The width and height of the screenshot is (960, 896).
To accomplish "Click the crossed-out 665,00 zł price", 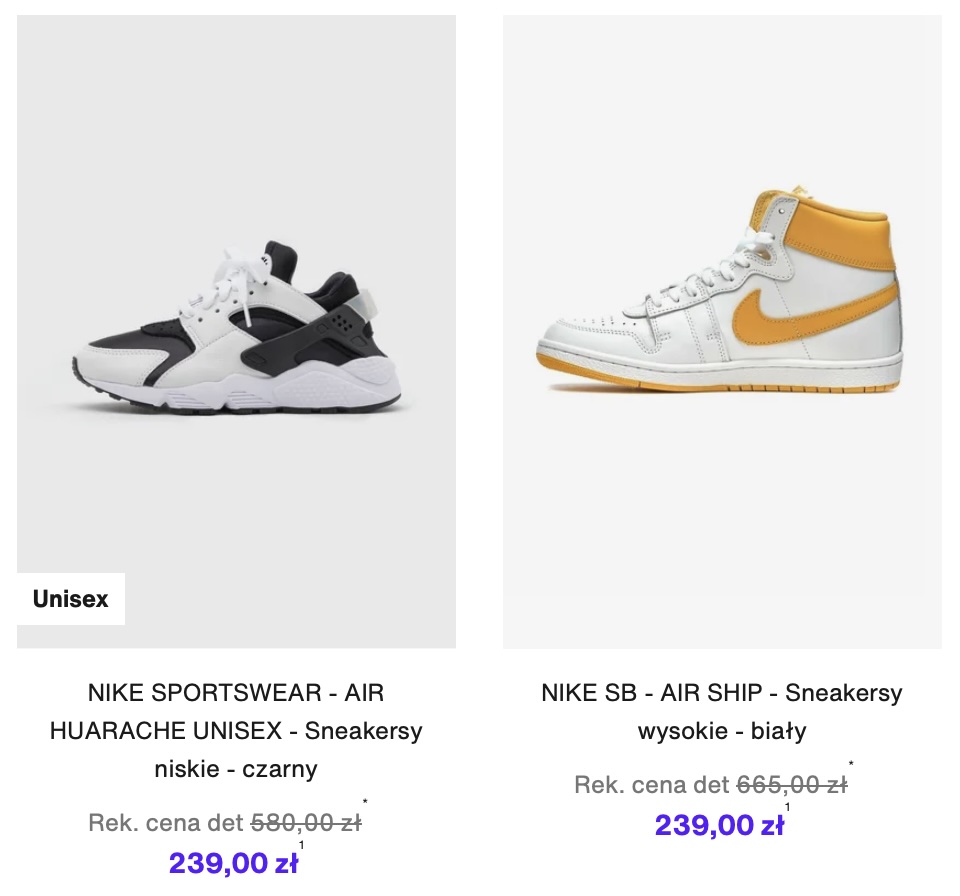I will tap(792, 785).
